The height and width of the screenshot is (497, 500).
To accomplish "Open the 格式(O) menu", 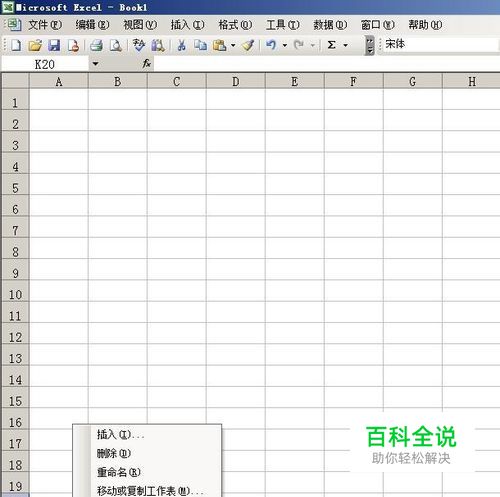I will [235, 25].
